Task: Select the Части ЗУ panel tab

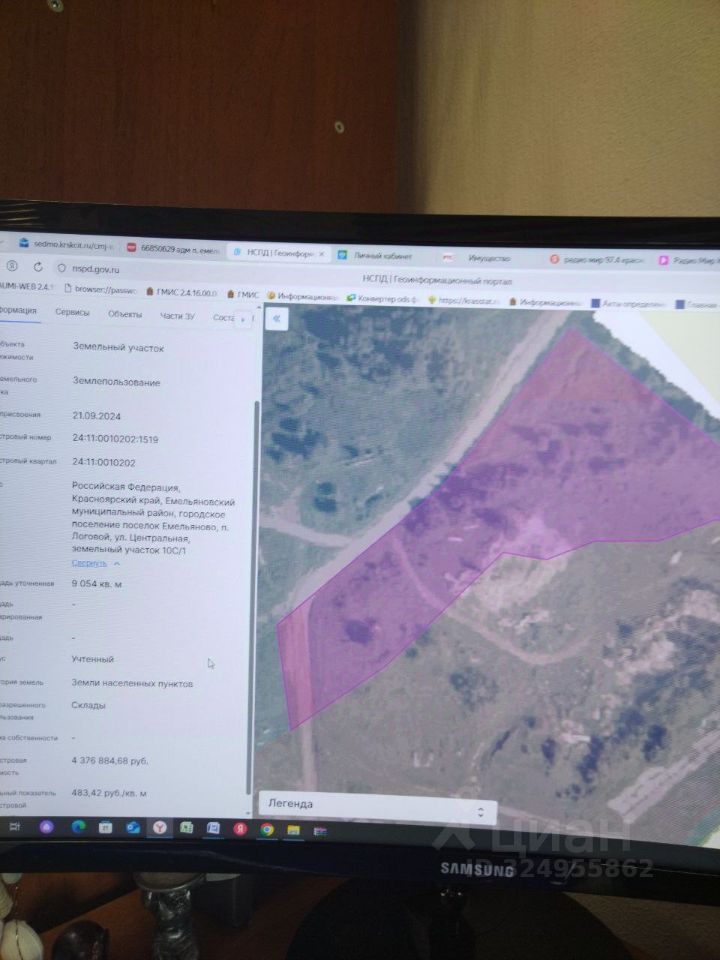Action: click(178, 316)
